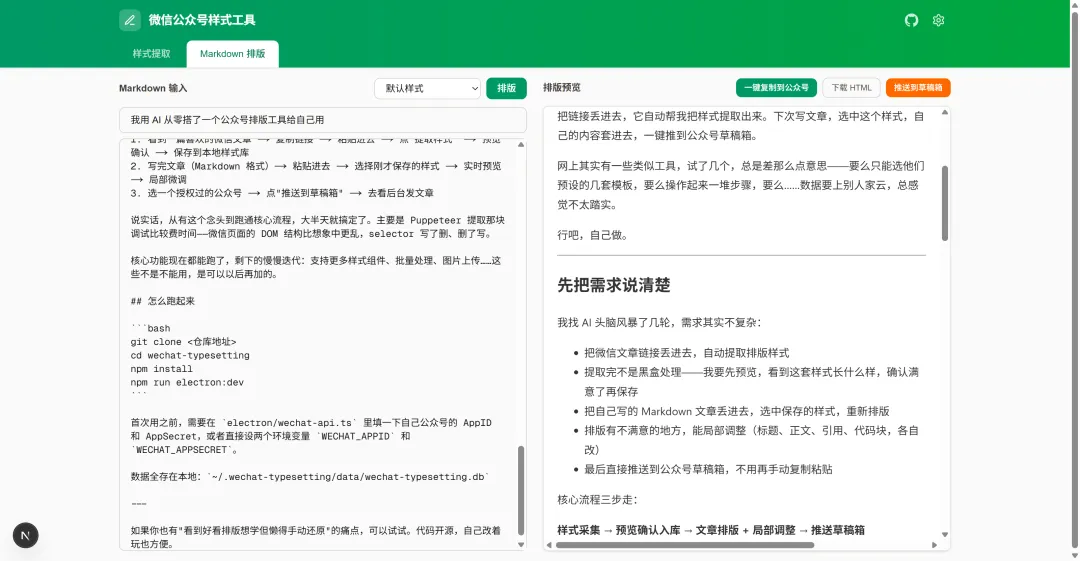Viewport: 1080px width, 561px height.
Task: Focus the article title input field
Action: 323,119
